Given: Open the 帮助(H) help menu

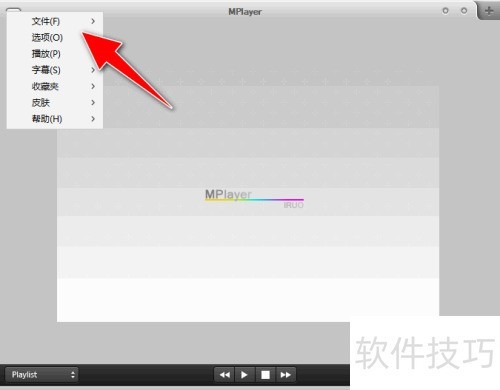Looking at the screenshot, I should [x=55, y=119].
